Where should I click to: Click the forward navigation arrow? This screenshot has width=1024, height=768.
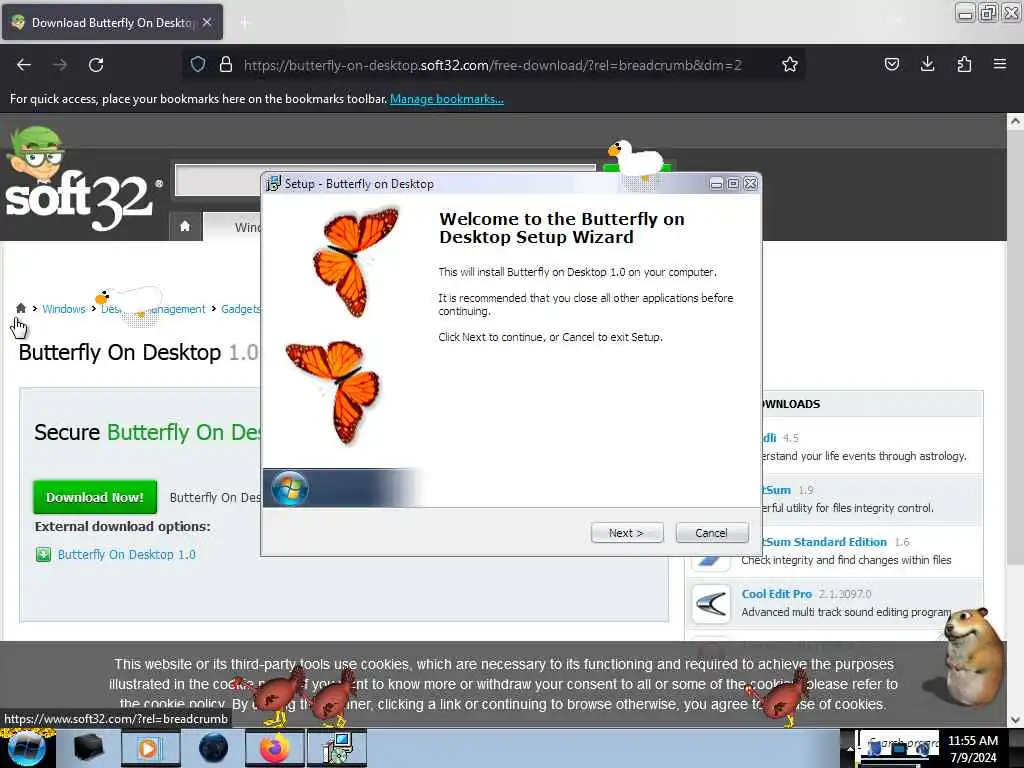(x=60, y=65)
